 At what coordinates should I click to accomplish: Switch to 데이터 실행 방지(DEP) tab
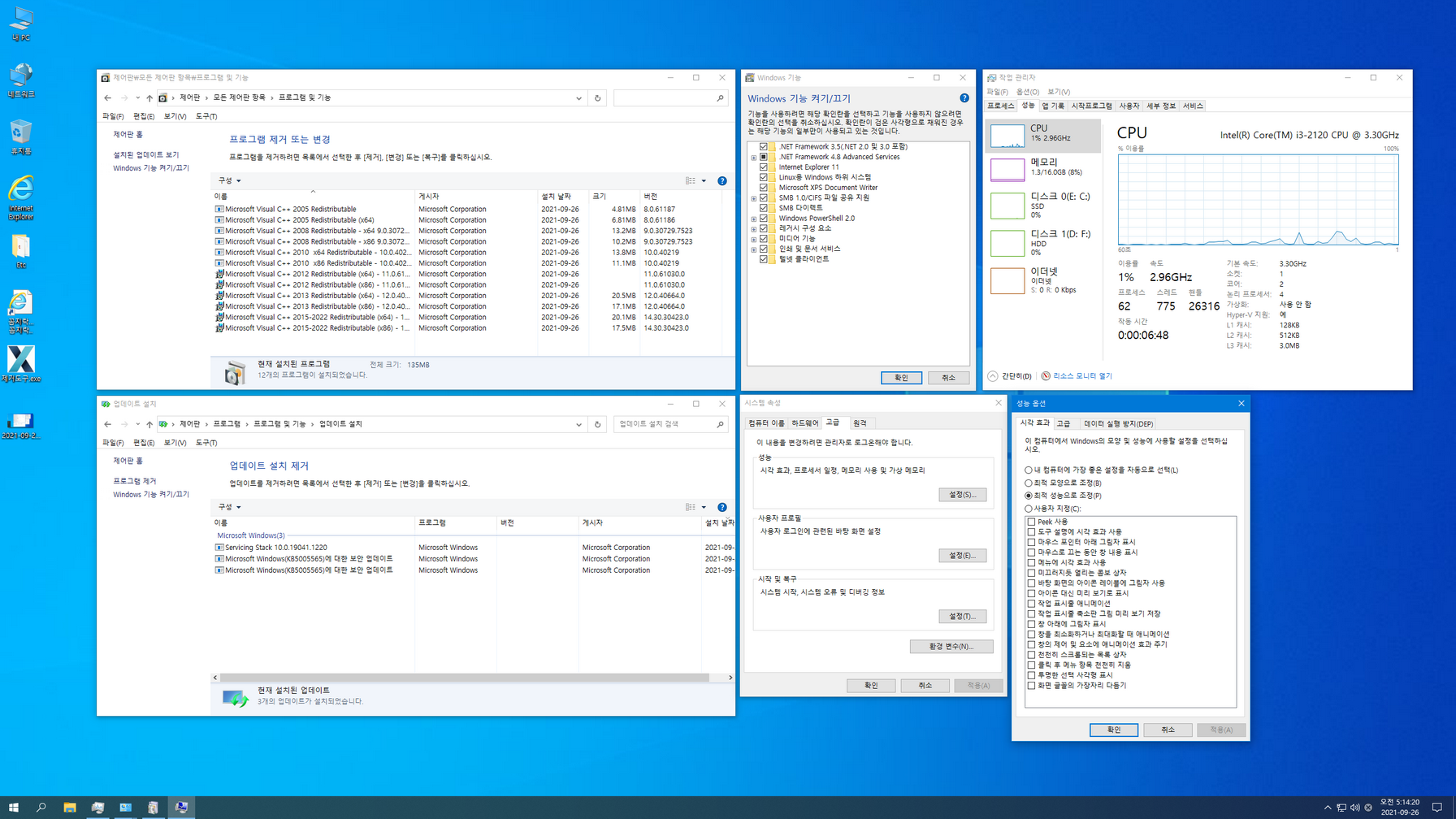pos(1119,424)
